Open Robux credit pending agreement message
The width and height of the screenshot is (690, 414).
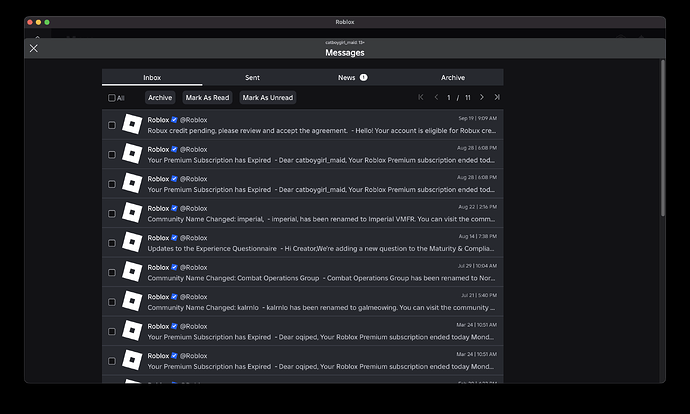coord(303,125)
